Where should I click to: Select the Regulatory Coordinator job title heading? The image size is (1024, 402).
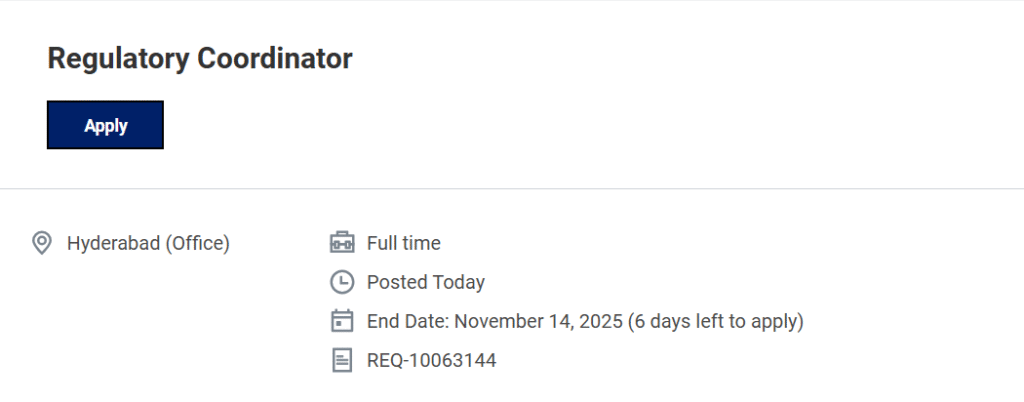pos(200,59)
